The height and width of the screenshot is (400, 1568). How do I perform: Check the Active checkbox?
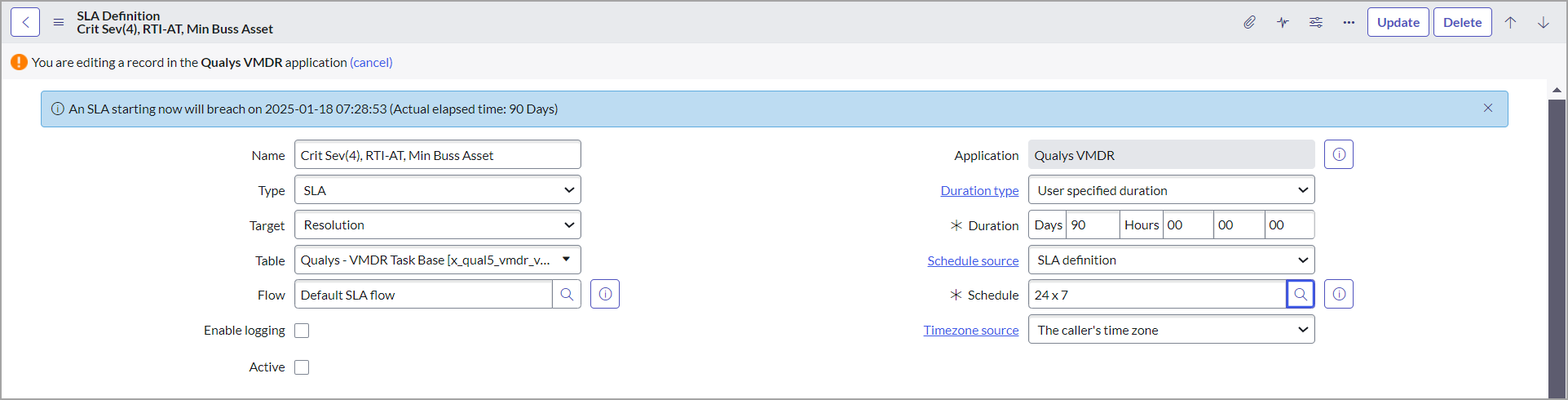[x=302, y=367]
